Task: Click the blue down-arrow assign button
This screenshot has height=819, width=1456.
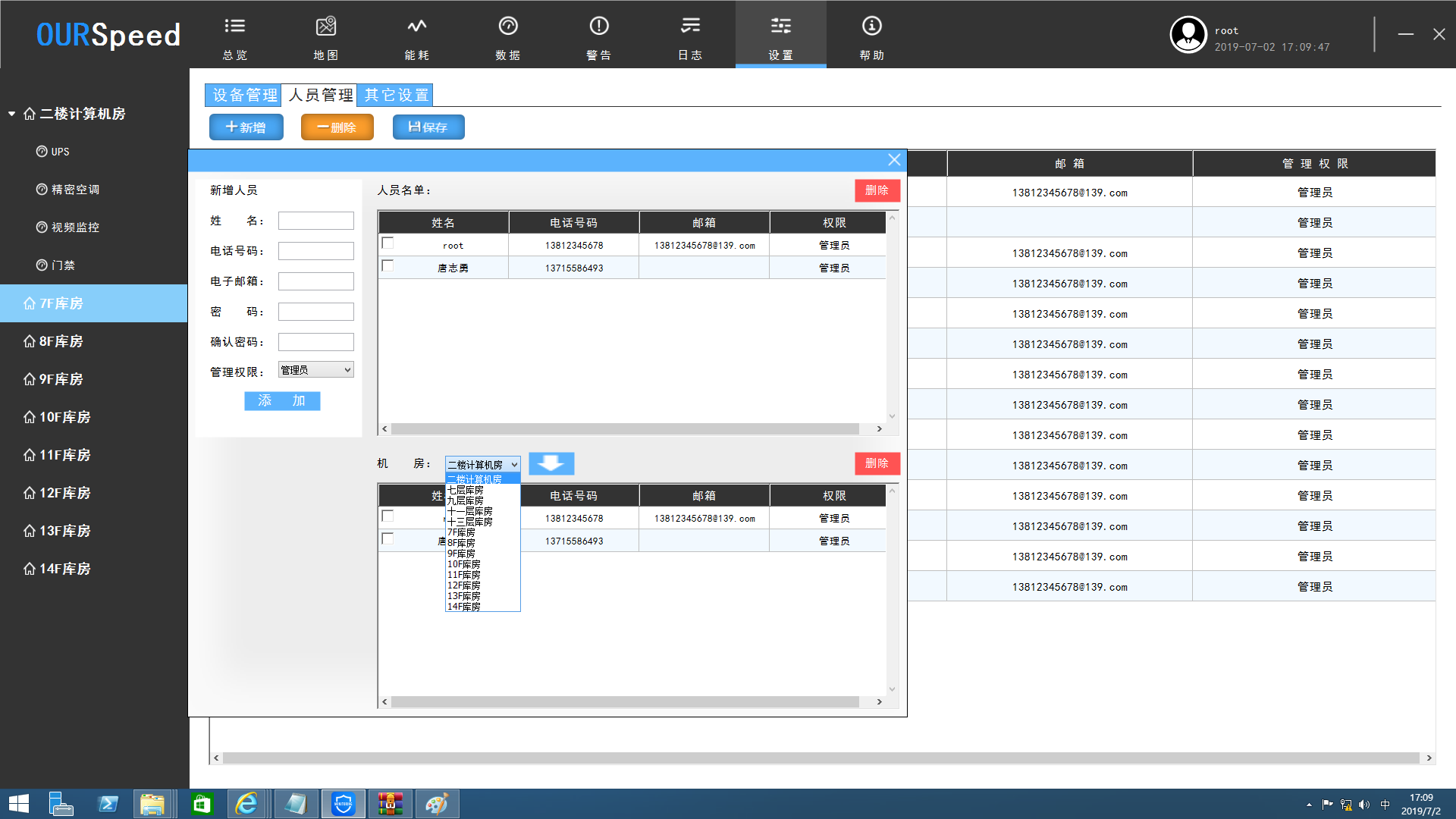Action: [x=551, y=463]
